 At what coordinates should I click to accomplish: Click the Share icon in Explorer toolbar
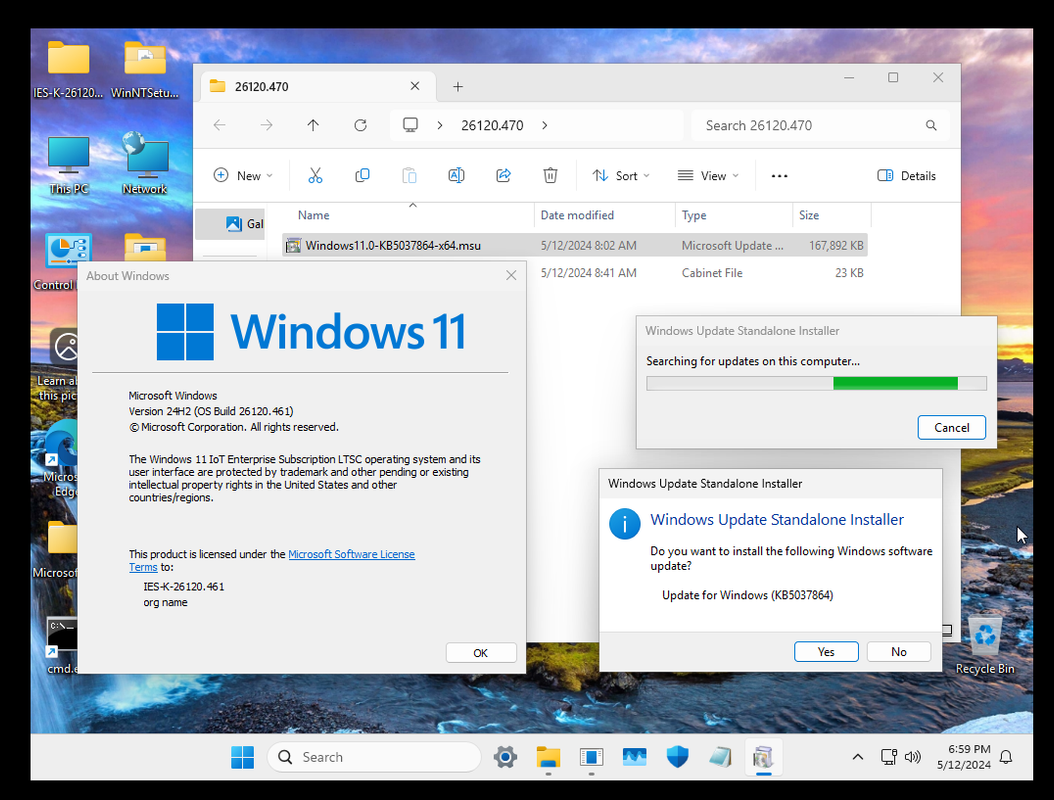point(503,175)
